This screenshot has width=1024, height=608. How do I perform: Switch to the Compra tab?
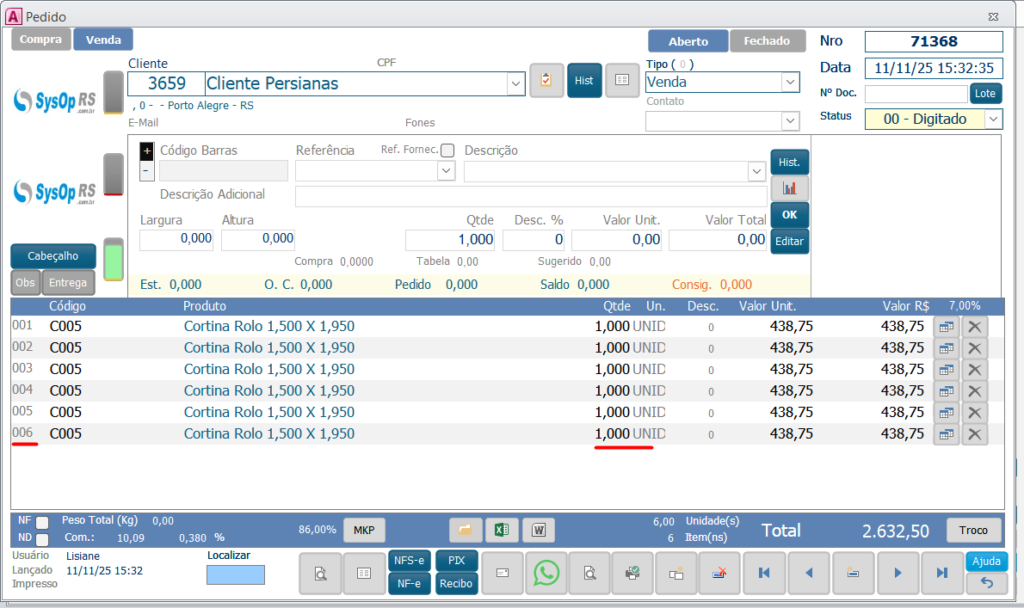tap(41, 40)
